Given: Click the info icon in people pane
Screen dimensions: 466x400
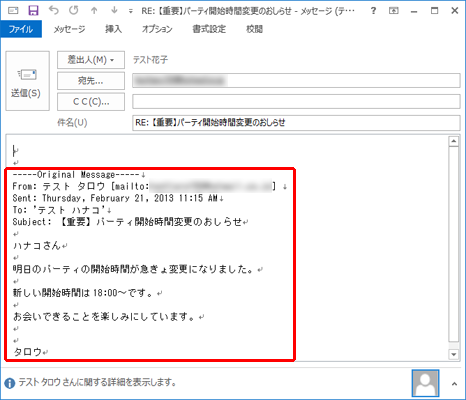Looking at the screenshot, I should tap(9, 383).
